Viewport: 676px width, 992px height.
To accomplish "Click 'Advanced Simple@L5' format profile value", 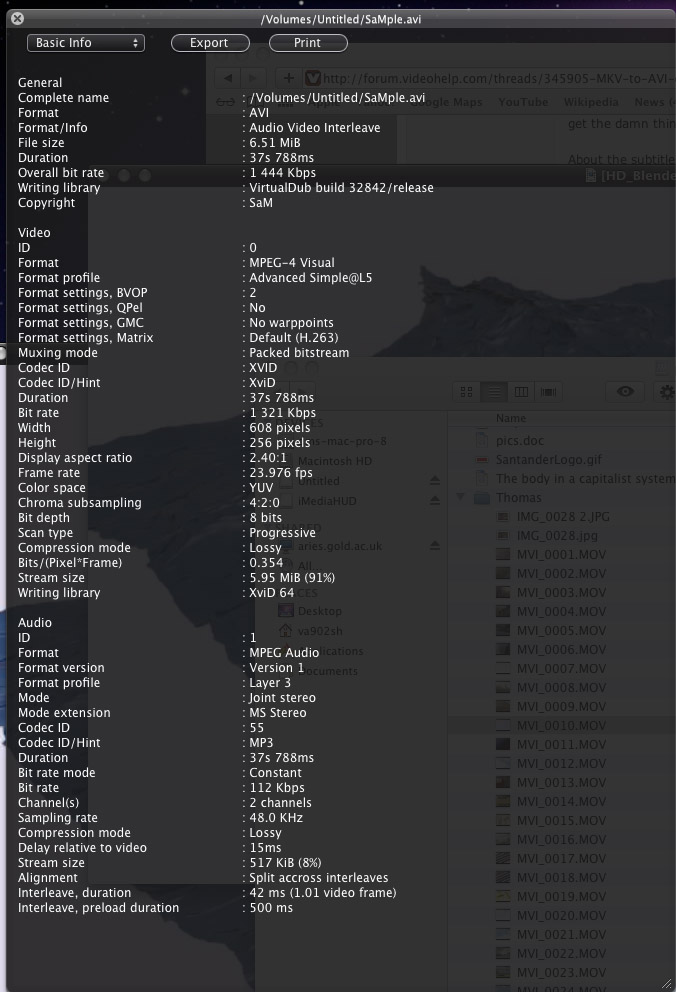I will pyautogui.click(x=310, y=277).
